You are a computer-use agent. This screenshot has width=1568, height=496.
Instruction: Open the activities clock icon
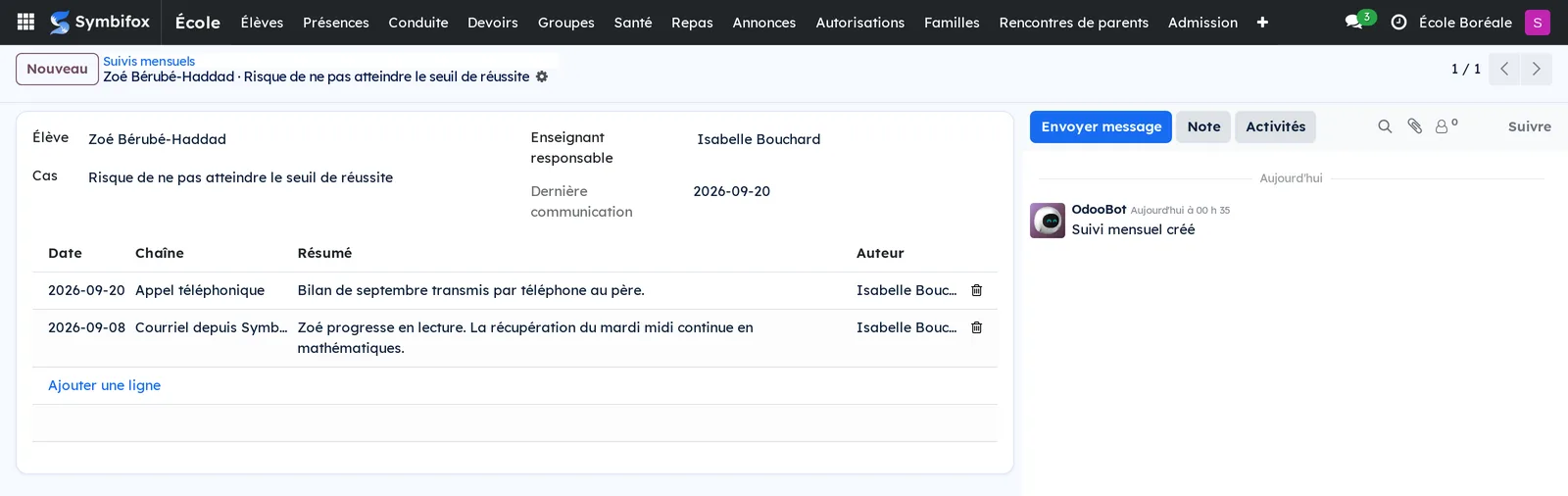pyautogui.click(x=1398, y=22)
